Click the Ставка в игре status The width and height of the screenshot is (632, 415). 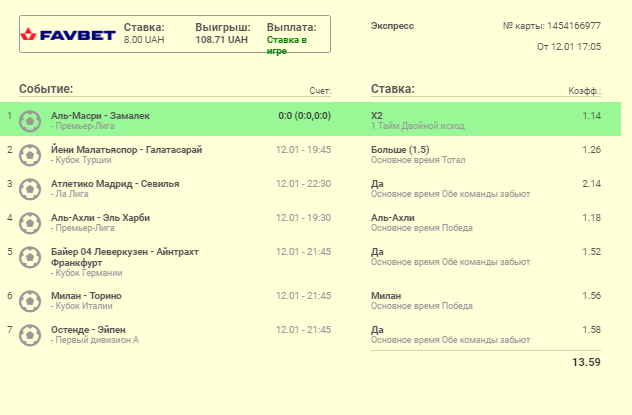click(287, 45)
